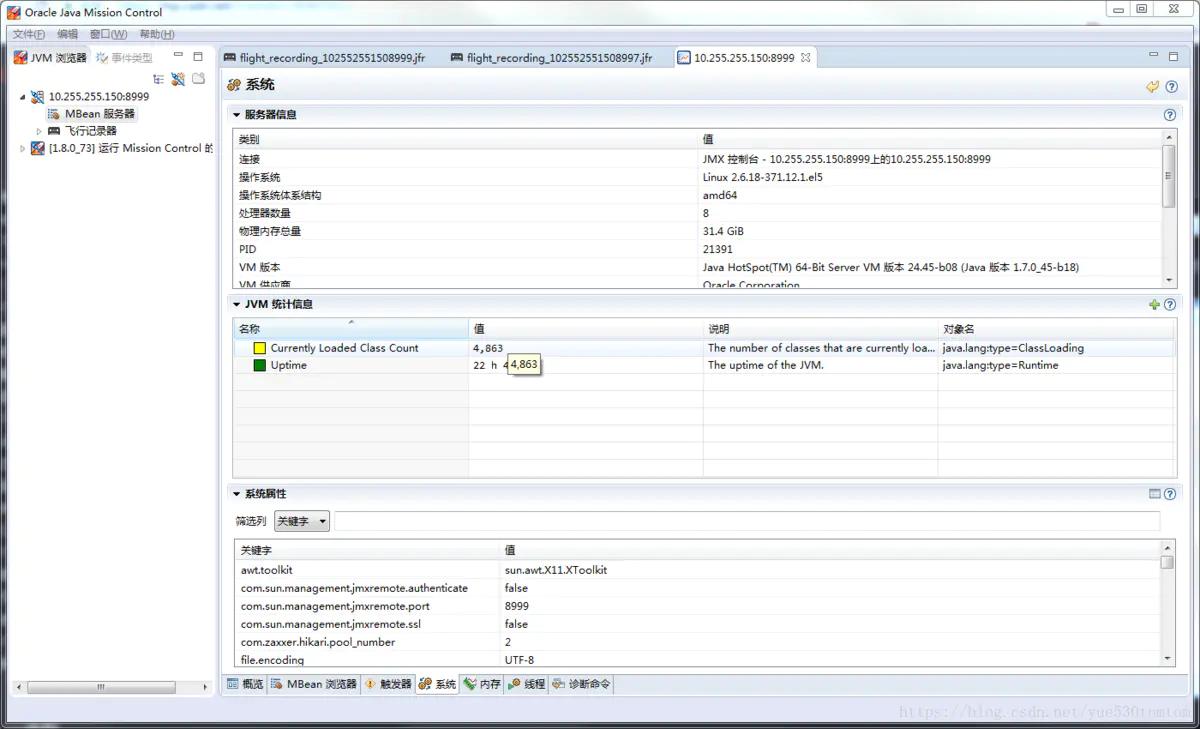Image resolution: width=1200 pixels, height=729 pixels.
Task: Click the tree layout icon in JVM browser
Action: [158, 79]
